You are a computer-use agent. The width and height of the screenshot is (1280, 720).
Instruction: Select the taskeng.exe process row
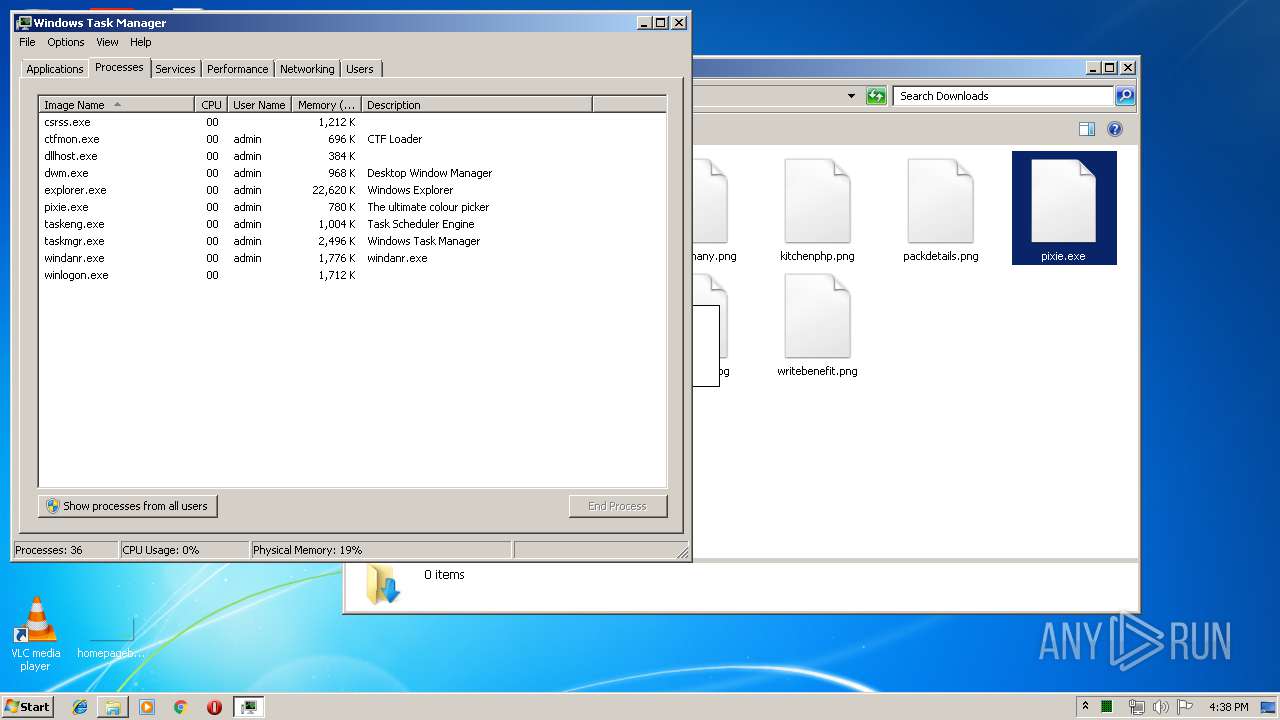(352, 224)
